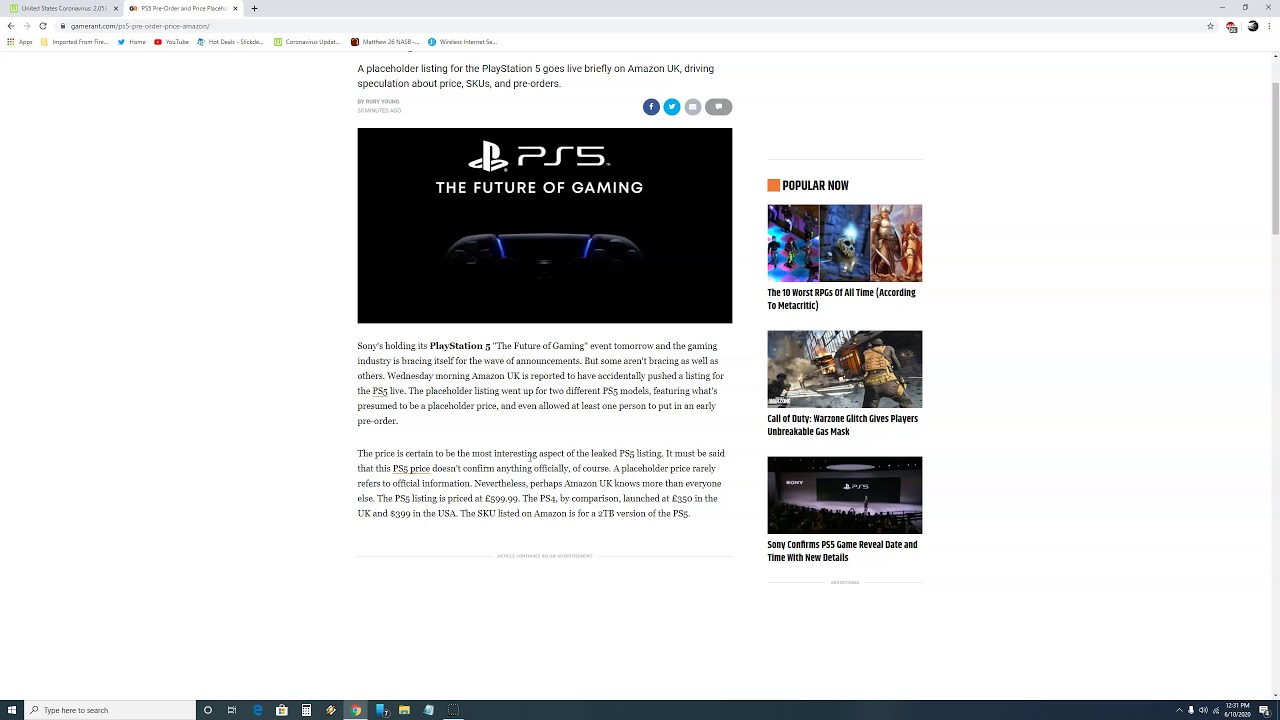Launch Microsoft Edge from taskbar

pos(257,710)
